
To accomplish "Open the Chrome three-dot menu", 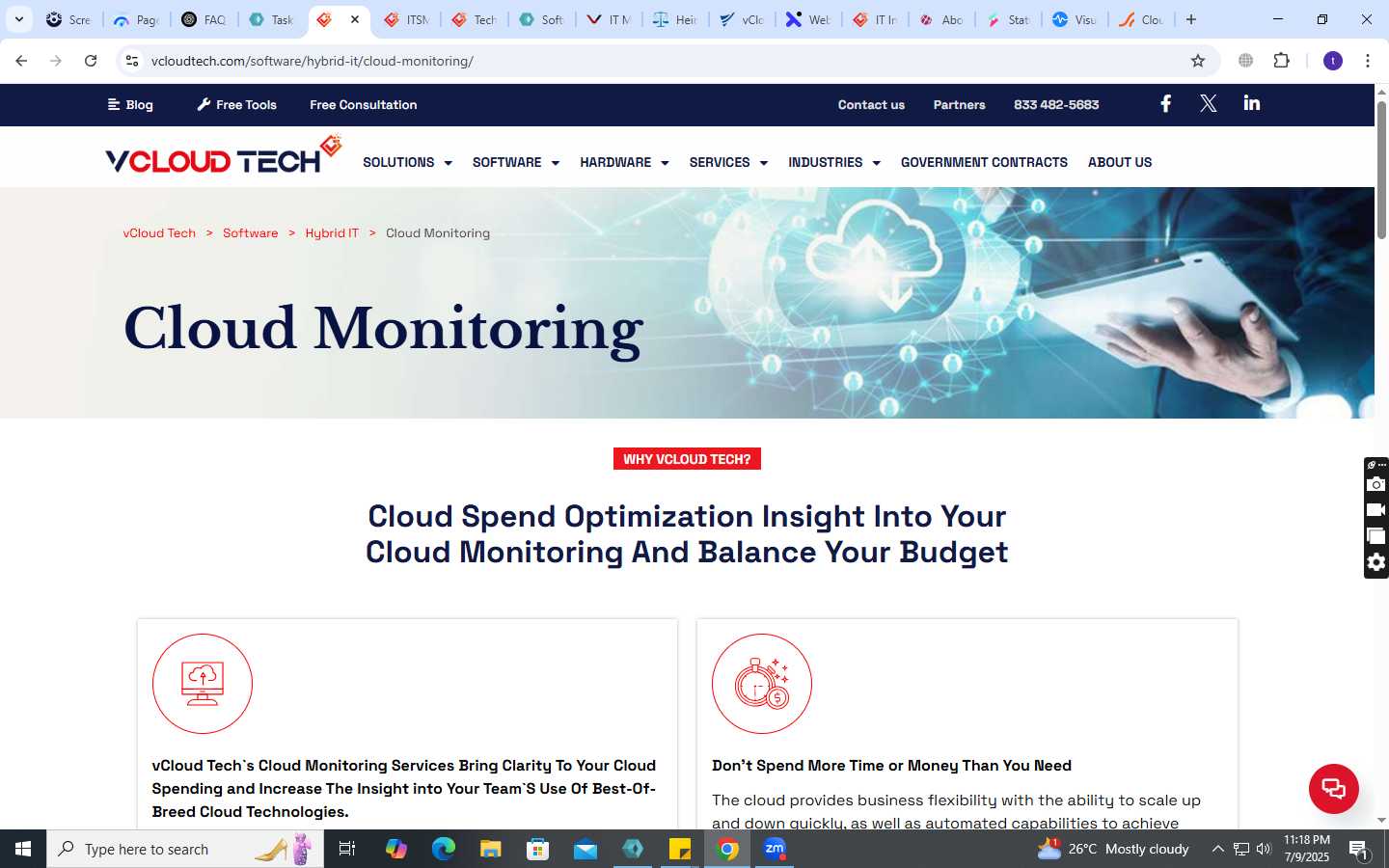I will click(1368, 61).
